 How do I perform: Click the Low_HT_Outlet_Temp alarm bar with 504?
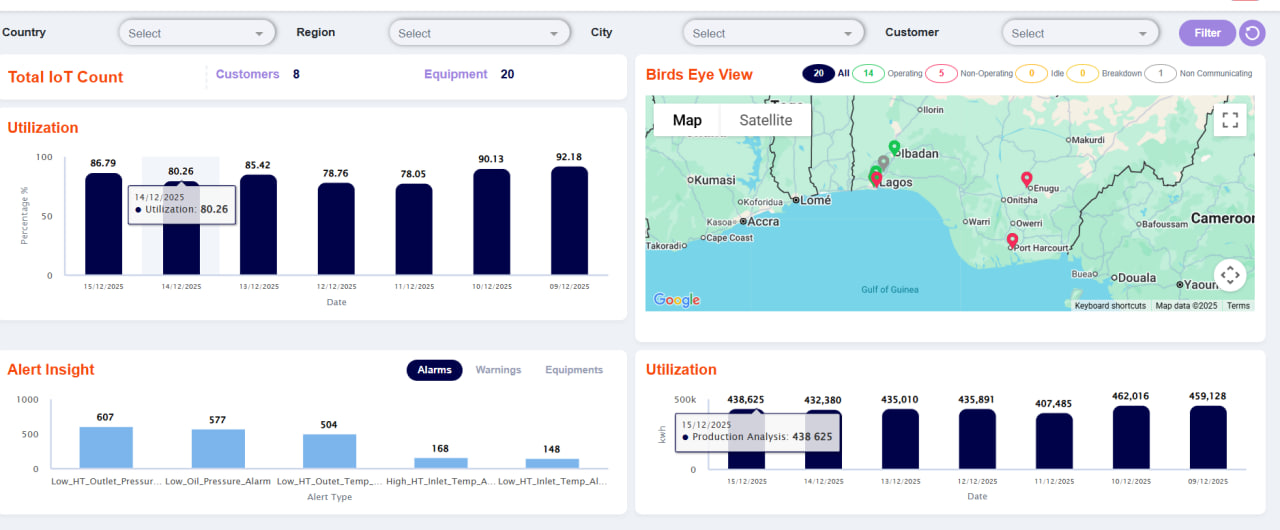[x=329, y=451]
